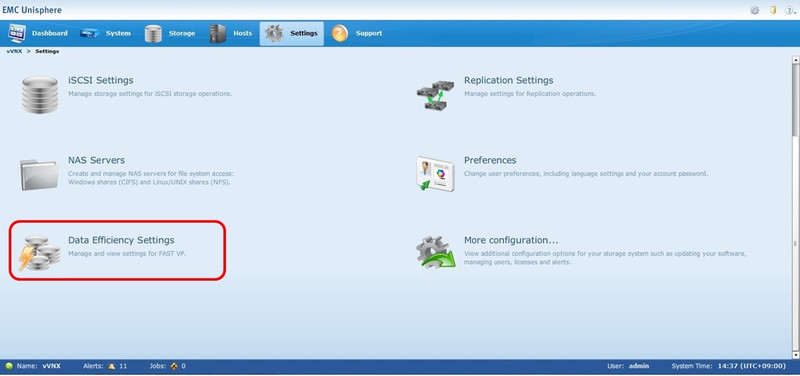
Task: Click the Storage disk stack icon
Action: (x=153, y=34)
